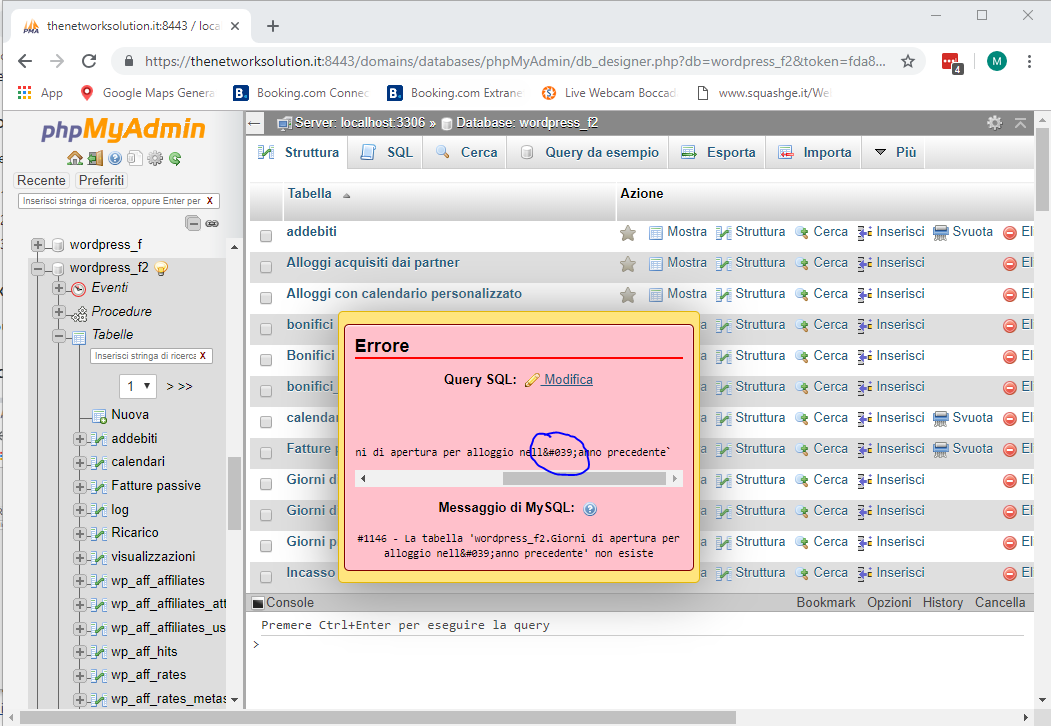This screenshot has width=1051, height=726.
Task: Collapse the Tabelle node
Action: tap(59, 335)
